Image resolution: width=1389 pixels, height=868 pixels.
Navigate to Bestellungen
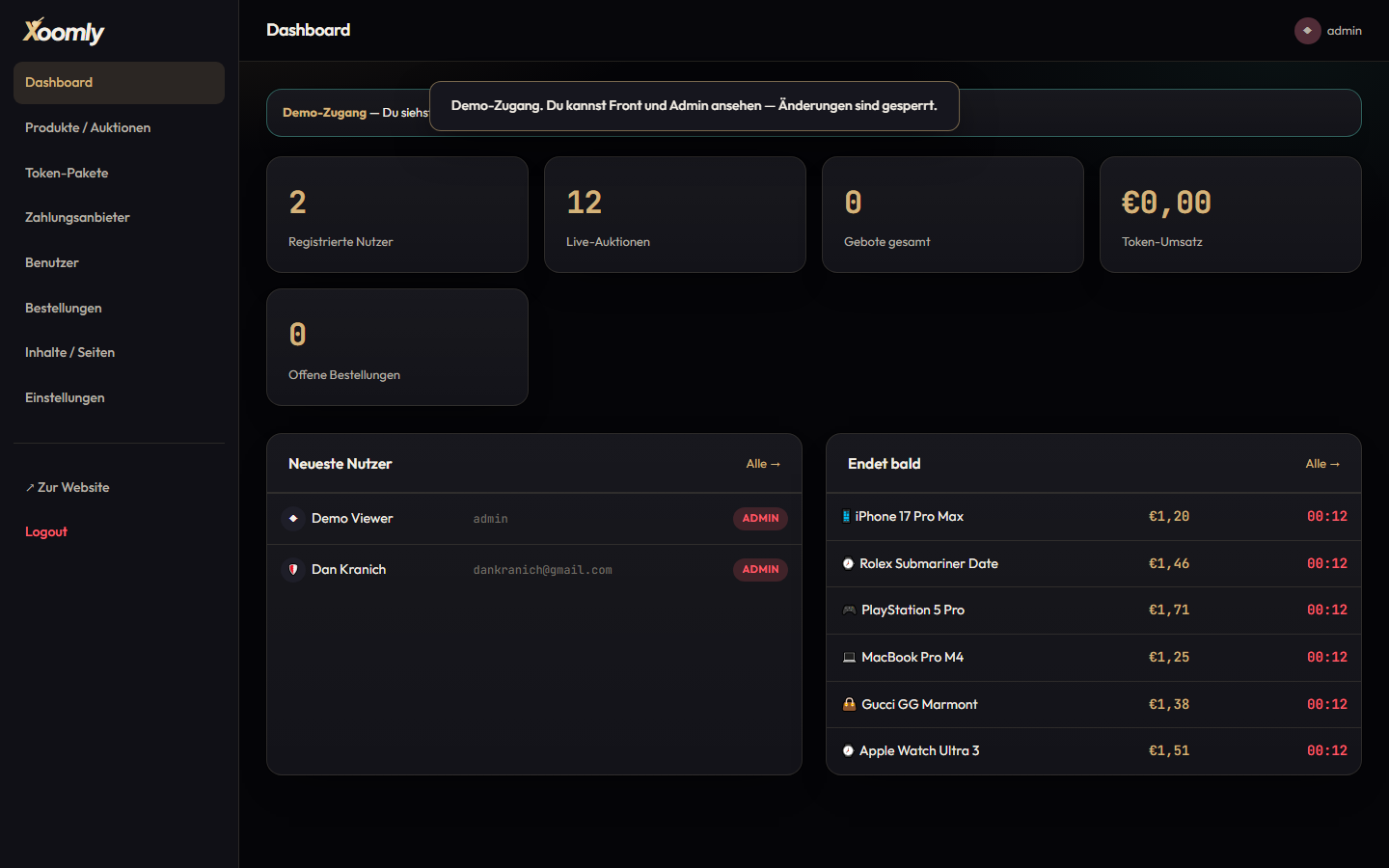[x=119, y=309]
